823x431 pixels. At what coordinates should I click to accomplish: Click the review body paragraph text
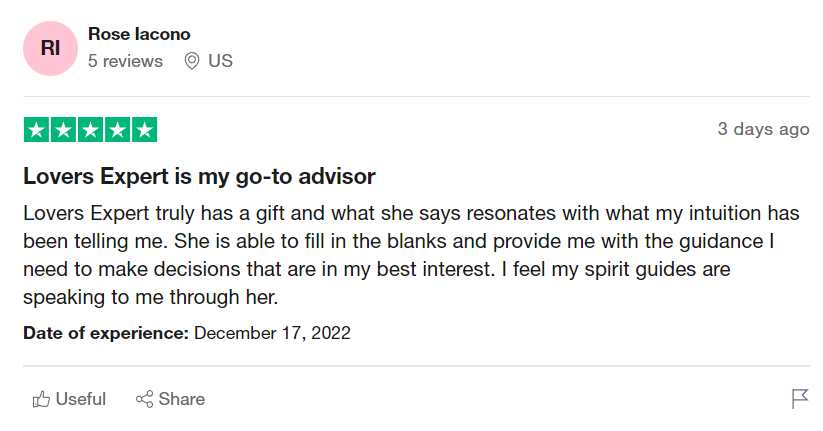[412, 255]
